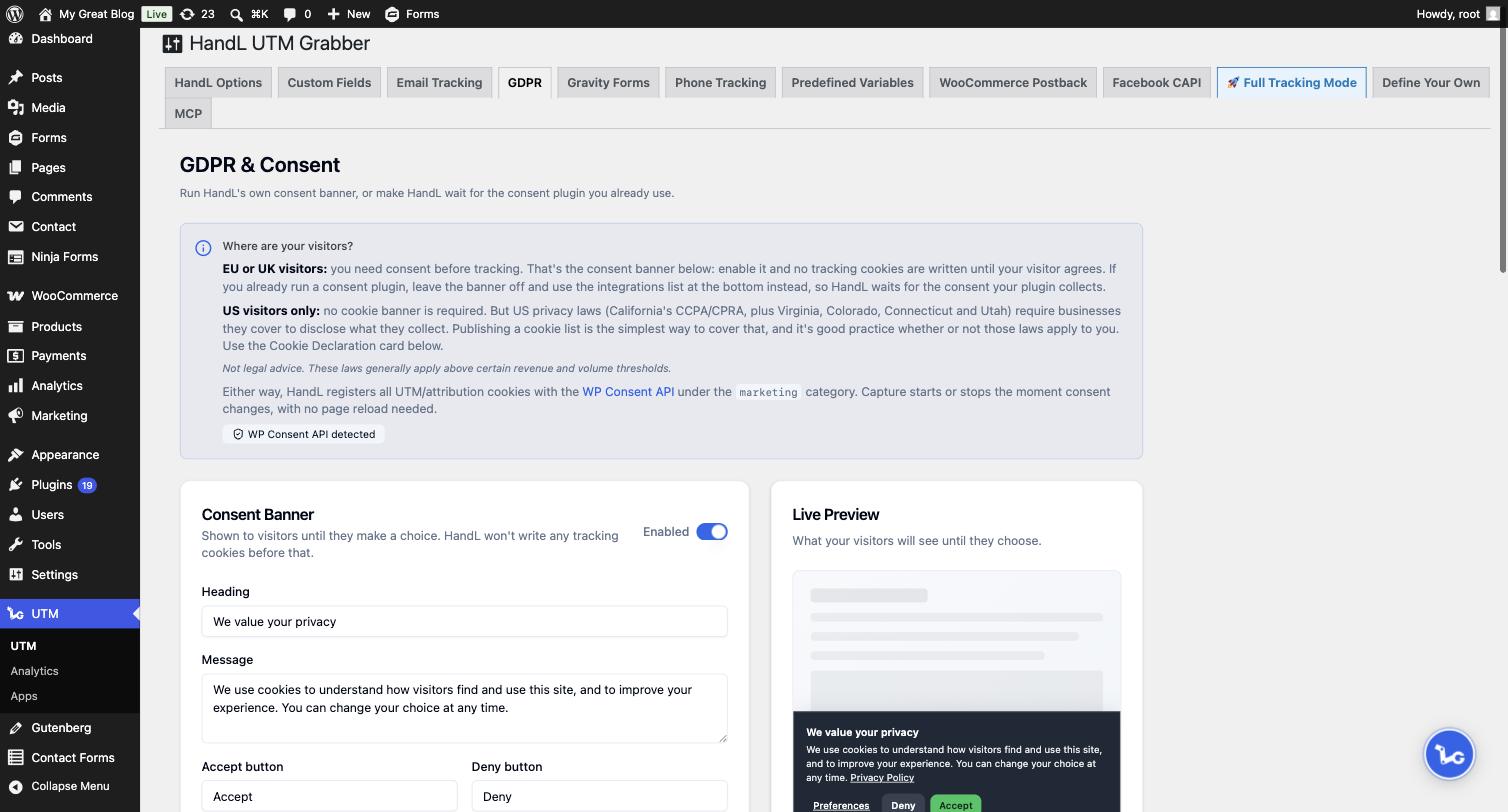Open Apps submenu under UTM
The height and width of the screenshot is (812, 1508).
(24, 697)
